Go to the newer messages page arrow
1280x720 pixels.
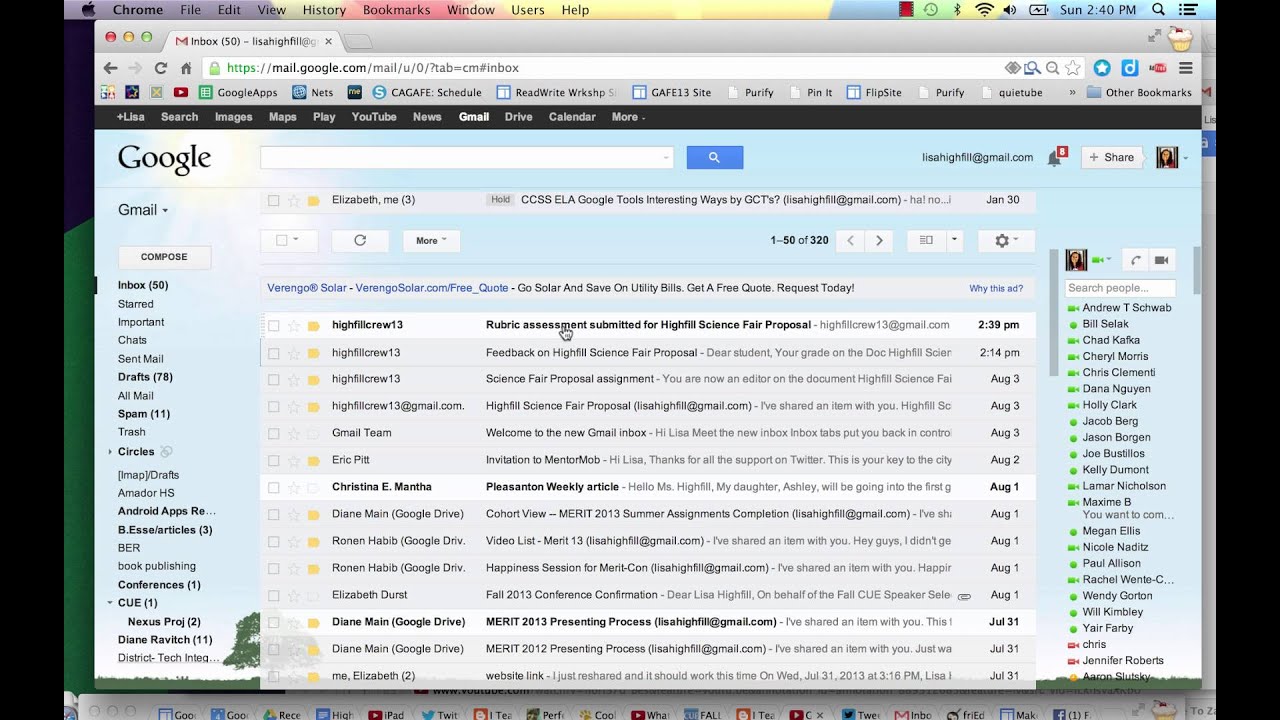click(850, 240)
